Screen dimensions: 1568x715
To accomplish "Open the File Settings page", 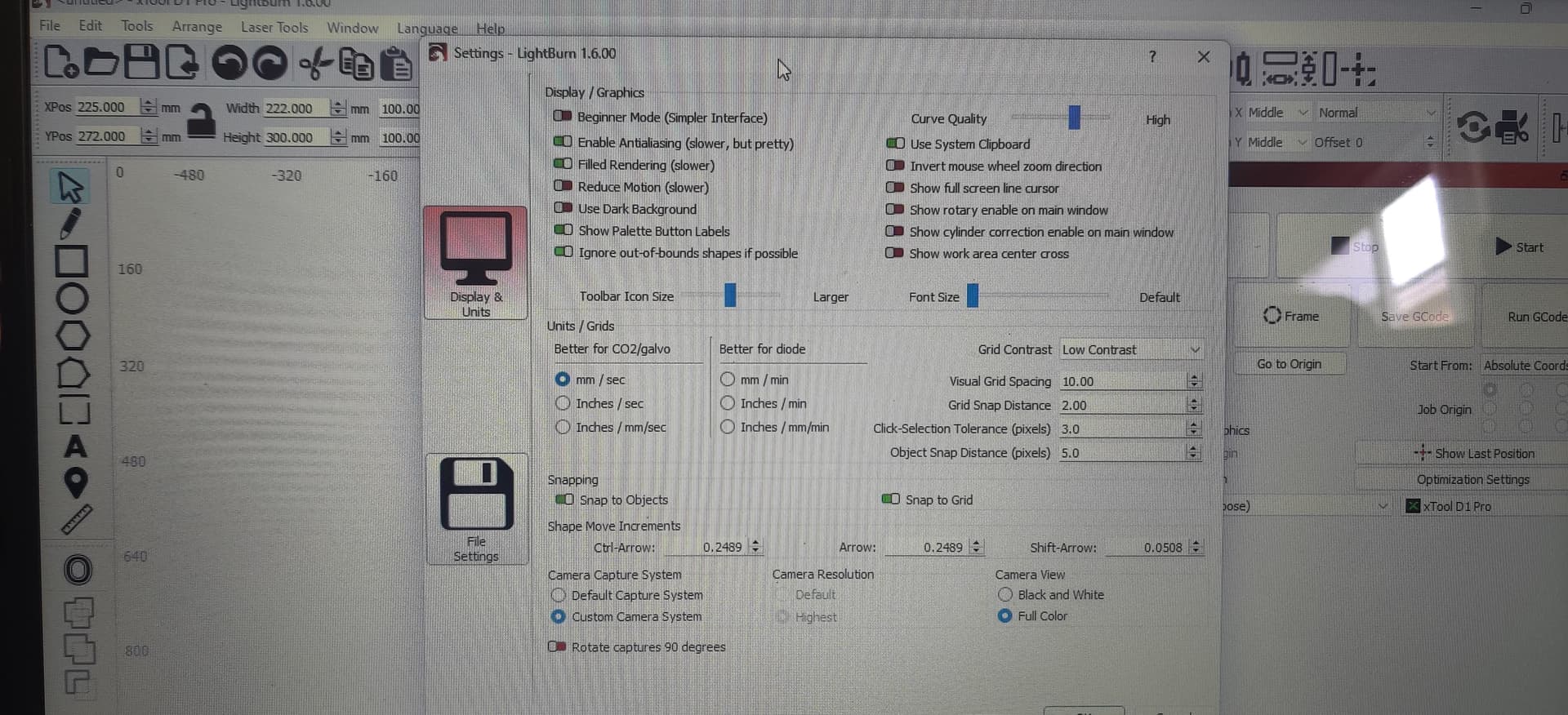I will [x=476, y=509].
